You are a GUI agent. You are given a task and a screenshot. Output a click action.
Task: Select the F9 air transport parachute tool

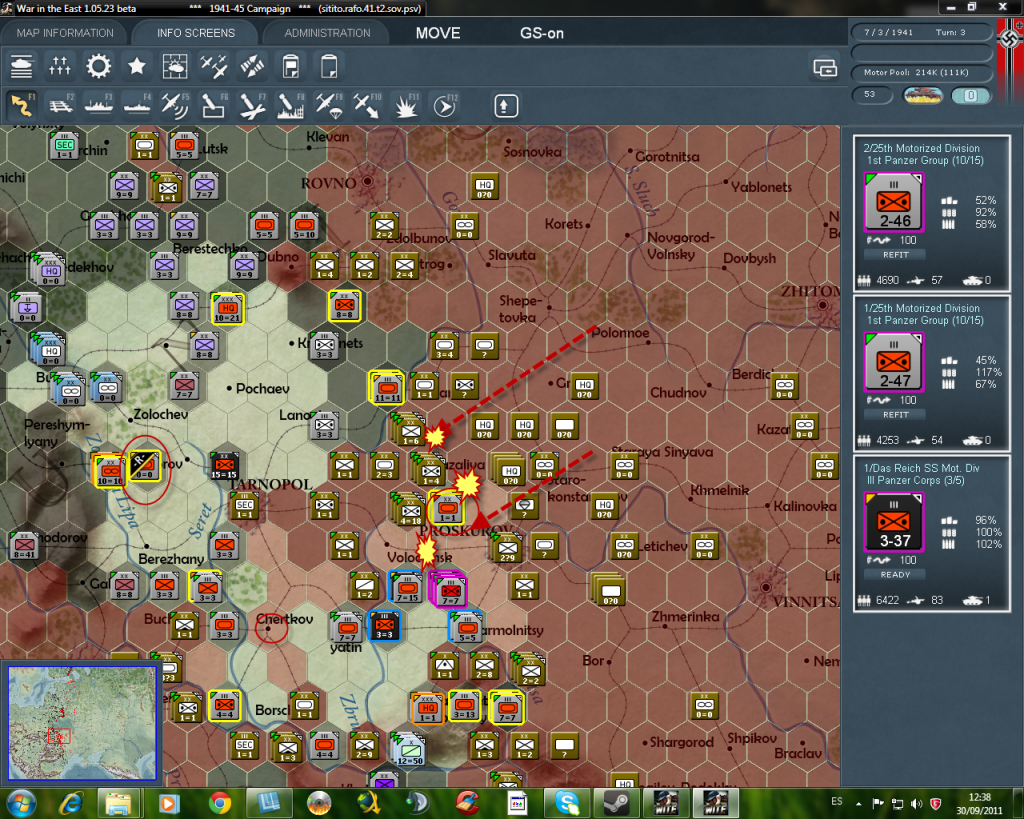point(328,106)
